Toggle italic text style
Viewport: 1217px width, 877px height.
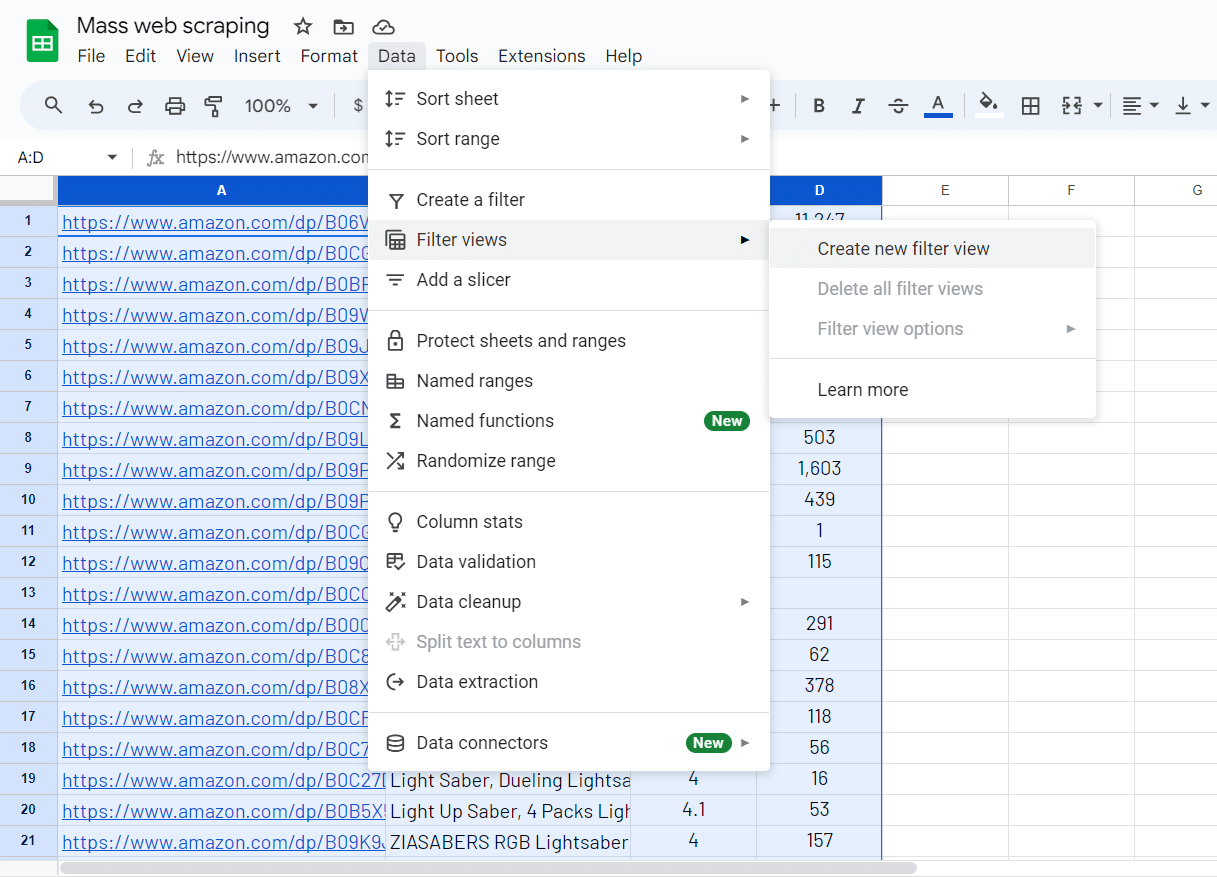pyautogui.click(x=857, y=106)
